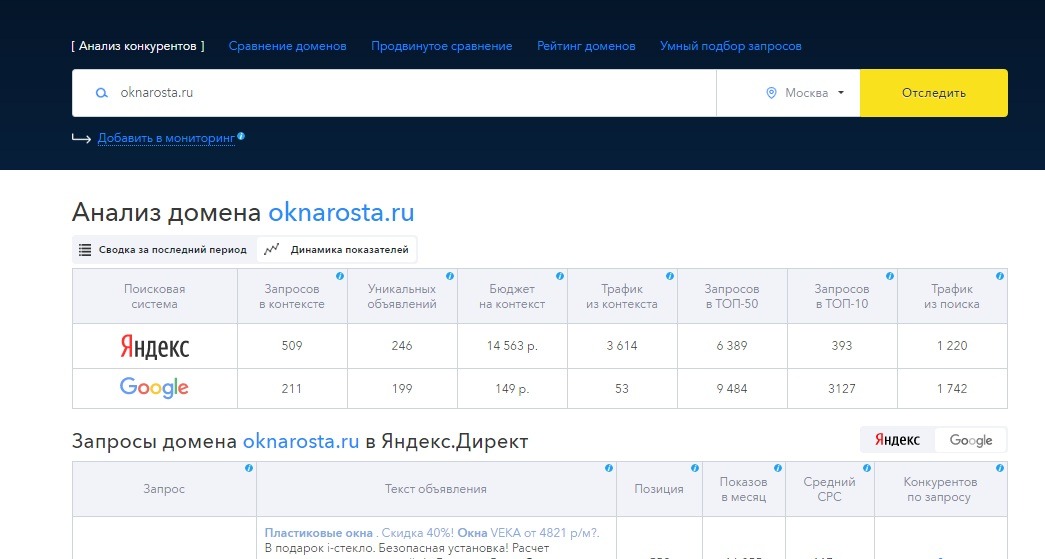Click info icon in Запрос column header
The image size is (1045, 559).
(x=249, y=468)
